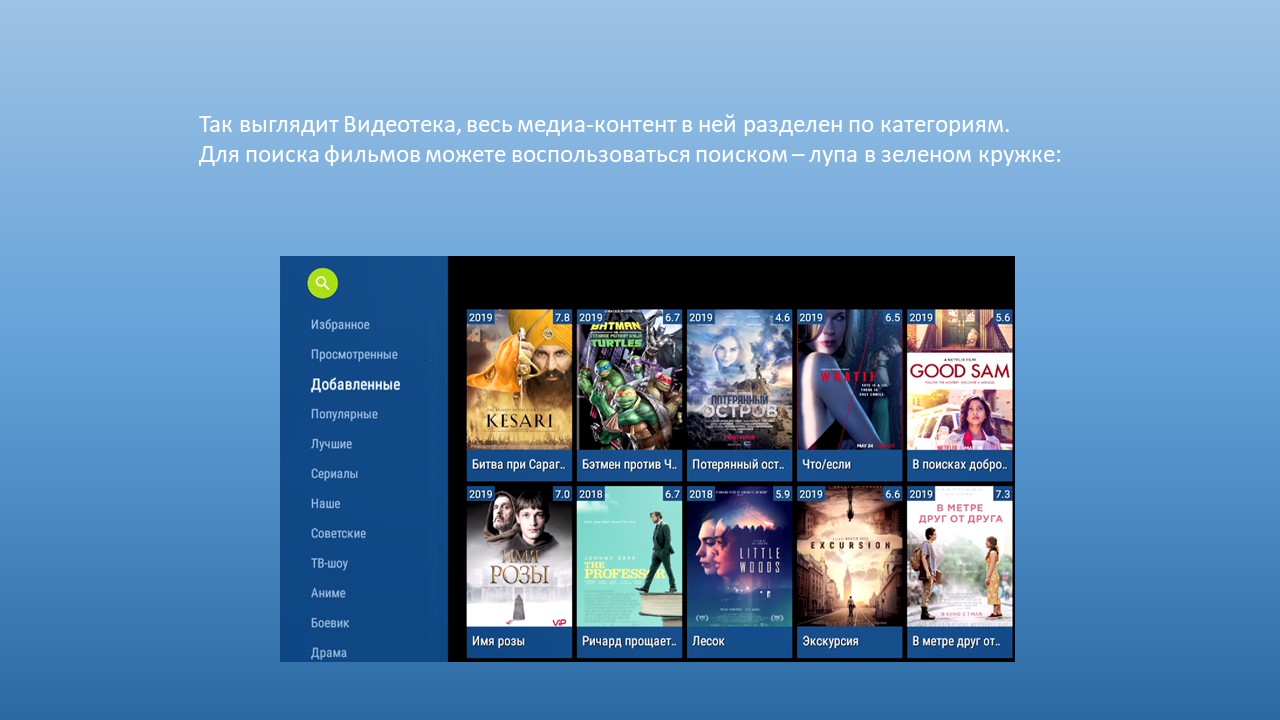1280x720 pixels.
Task: Open the Лучшие category
Action: 331,444
